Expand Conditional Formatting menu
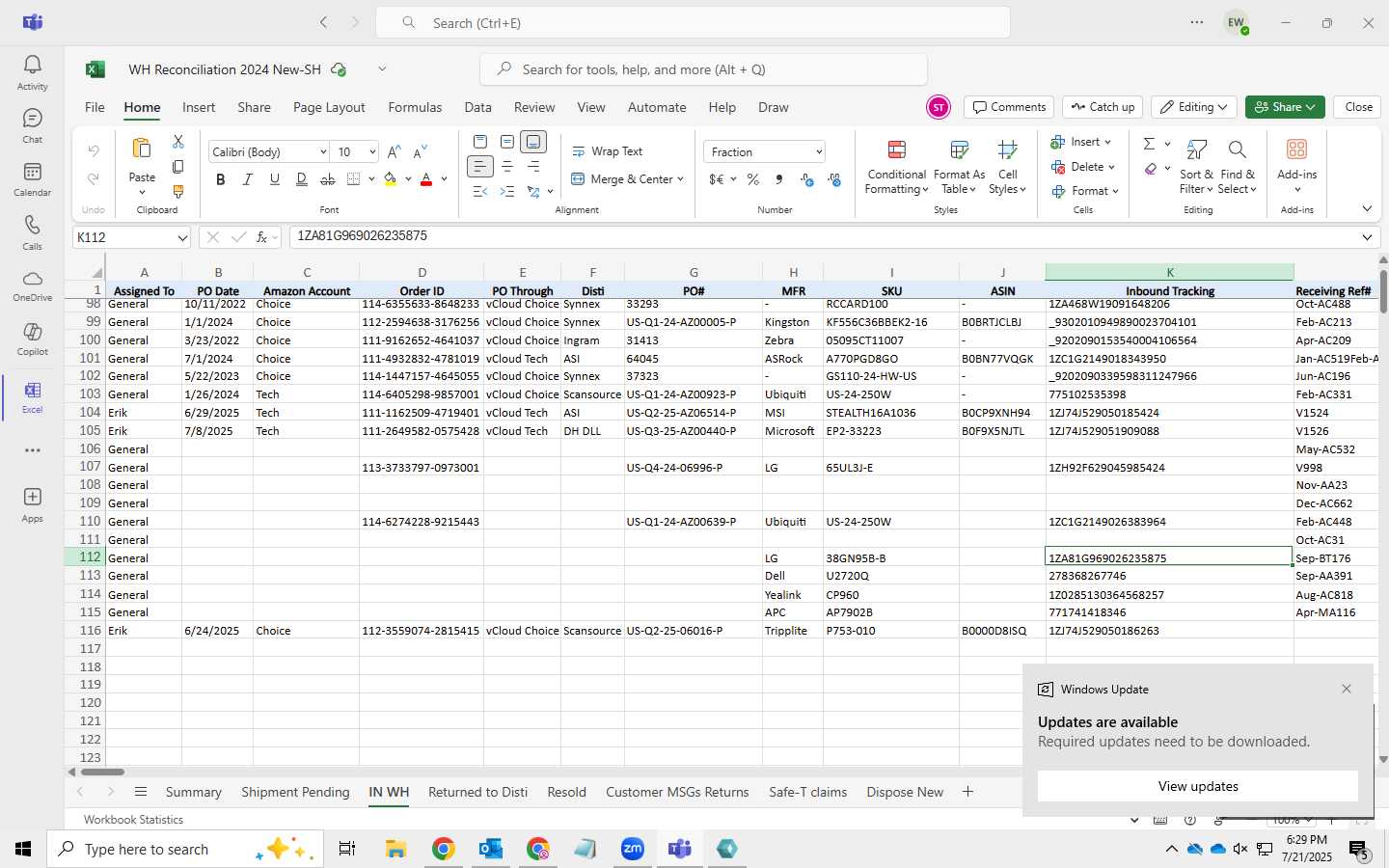The height and width of the screenshot is (868, 1389). pyautogui.click(x=897, y=167)
